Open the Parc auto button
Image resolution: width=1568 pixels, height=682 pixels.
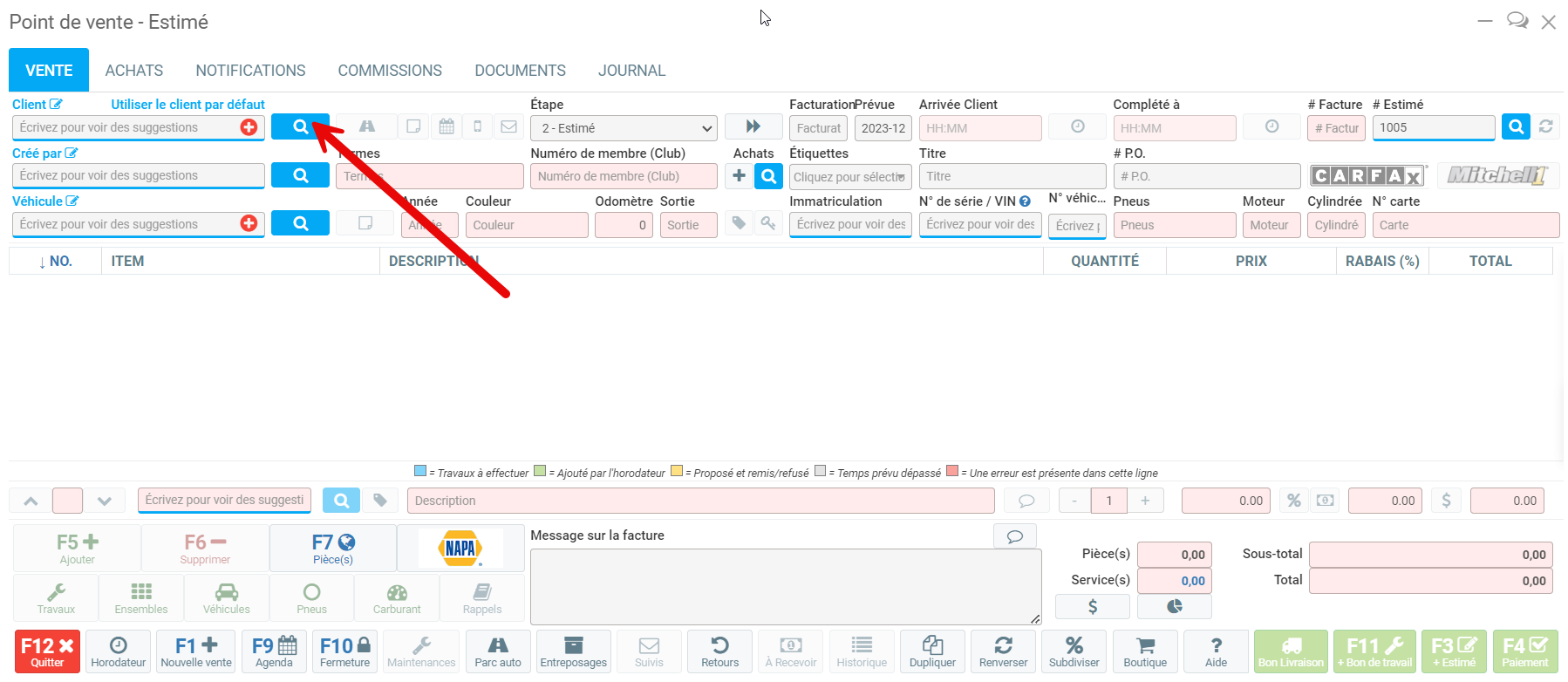coord(498,651)
